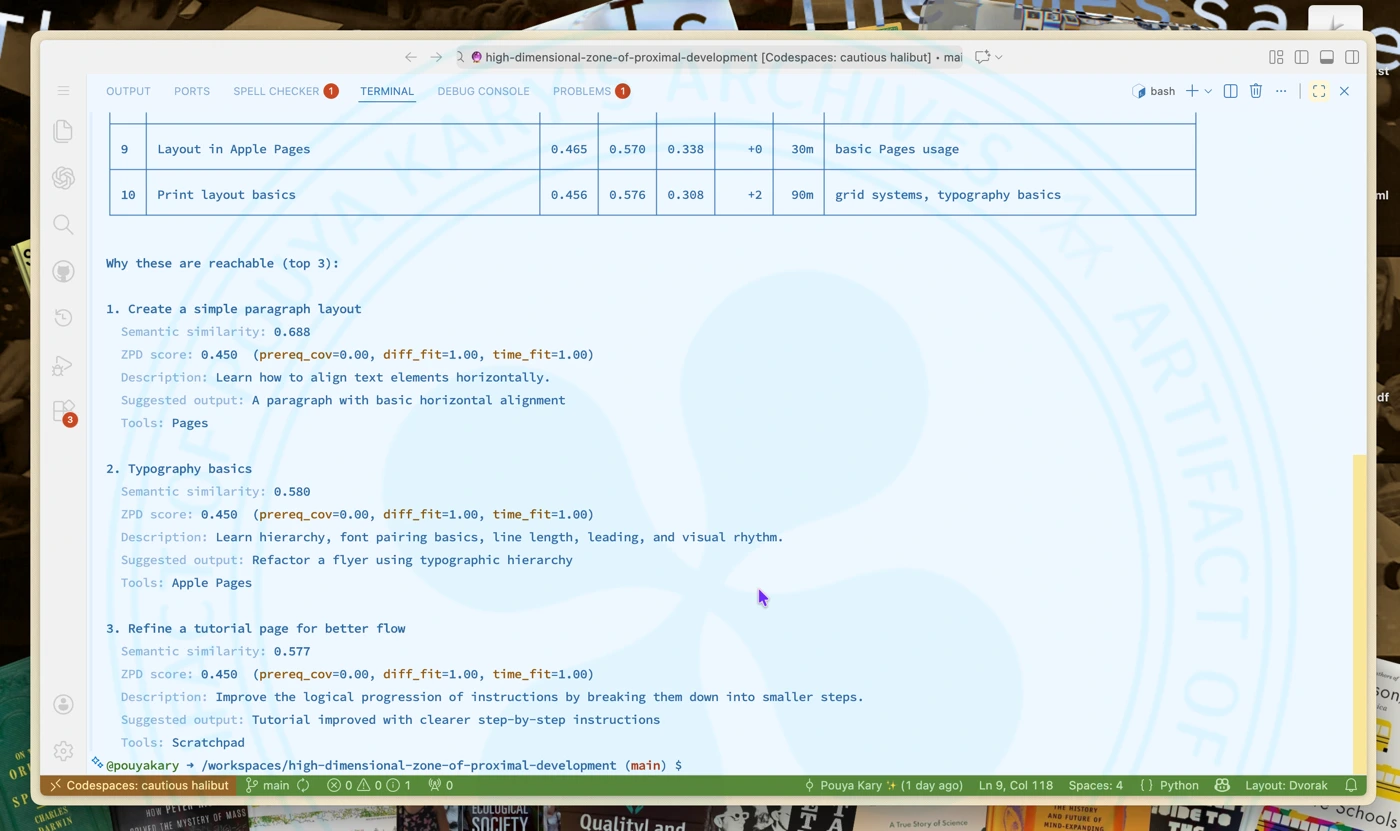Screen dimensions: 1400x831
Task: Toggle the terminal maximize panel icon
Action: pos(1319,91)
